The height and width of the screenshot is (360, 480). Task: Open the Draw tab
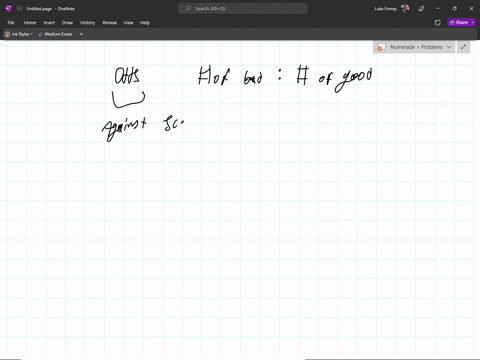click(x=67, y=23)
